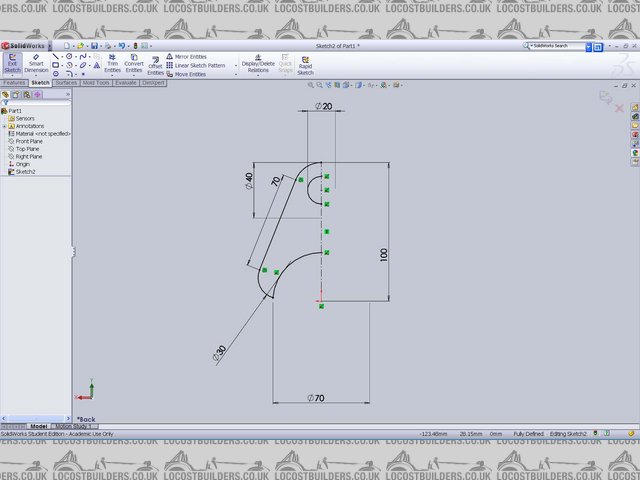Click in the SolidWorks Search box
Screen dimensions: 640x480
pos(556,46)
